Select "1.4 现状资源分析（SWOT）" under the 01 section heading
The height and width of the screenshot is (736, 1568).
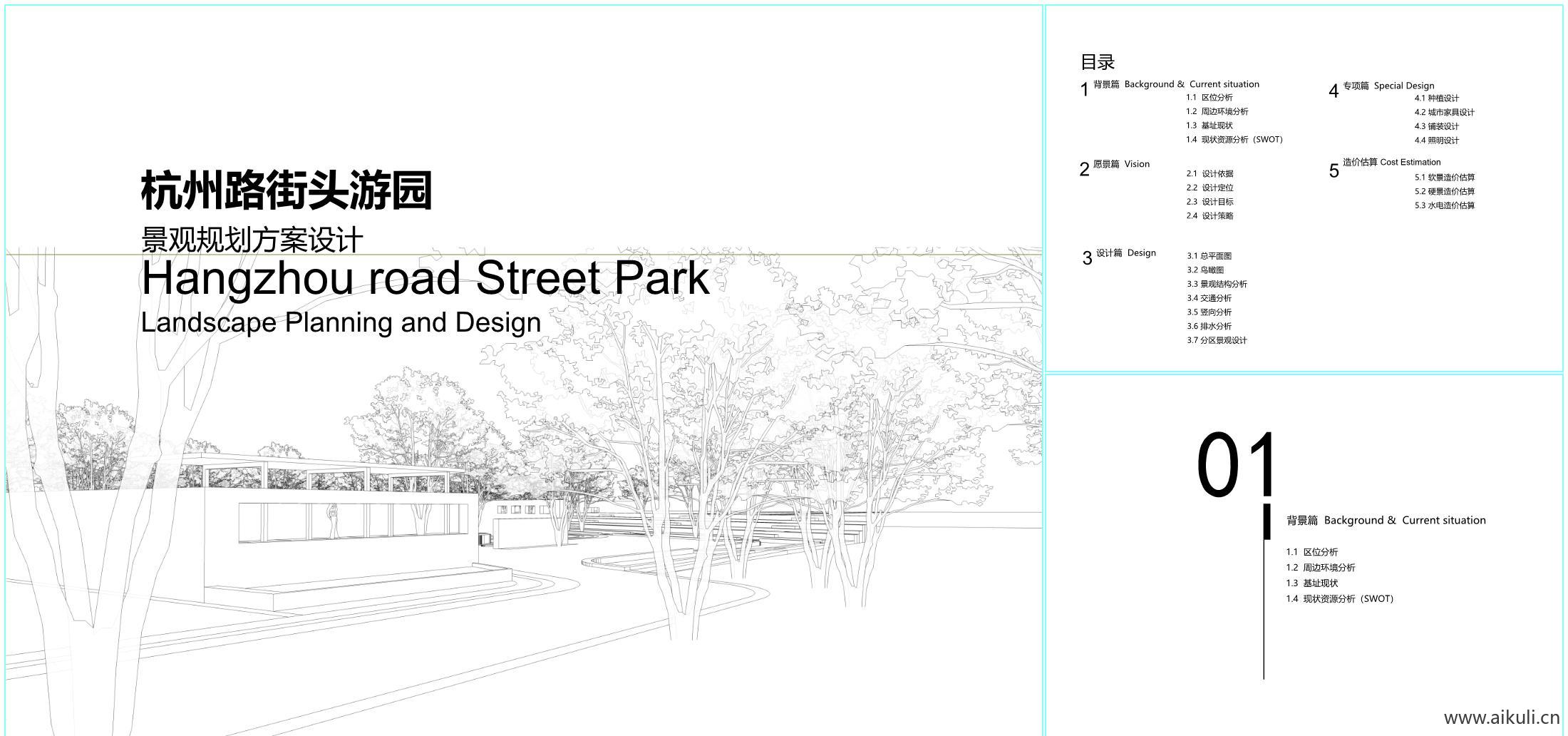tap(1339, 599)
